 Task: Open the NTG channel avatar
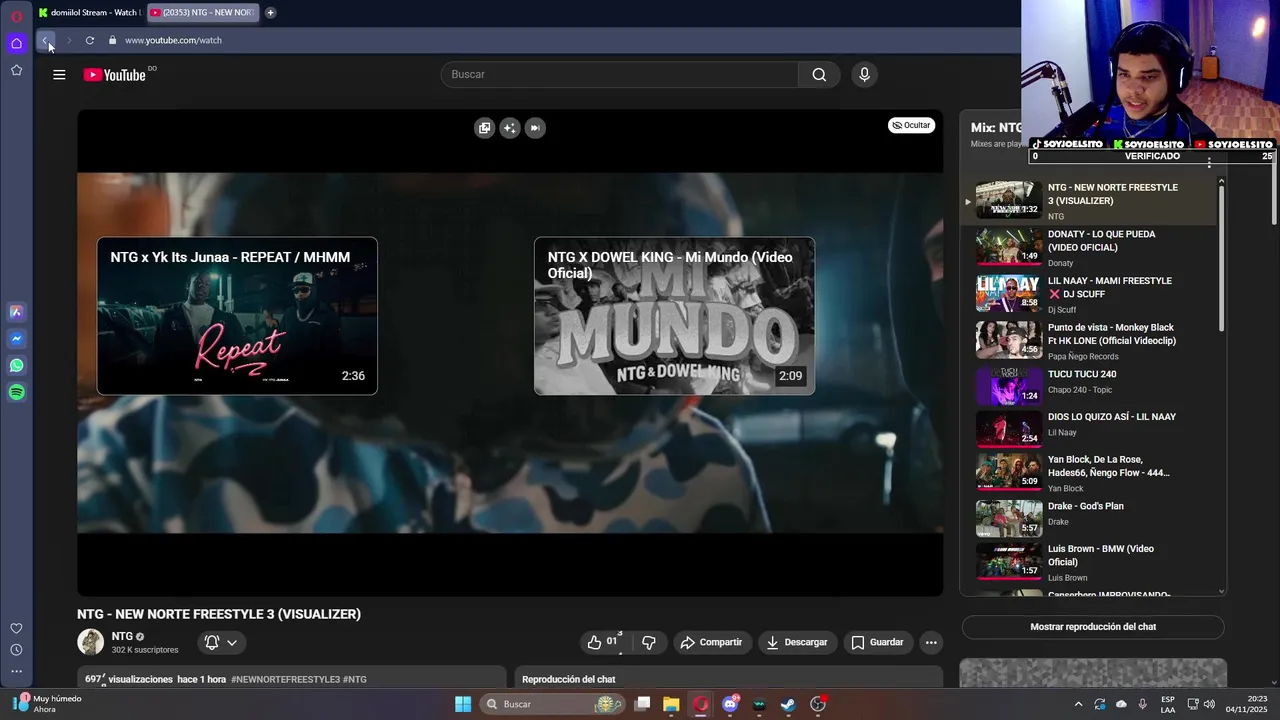coord(91,642)
